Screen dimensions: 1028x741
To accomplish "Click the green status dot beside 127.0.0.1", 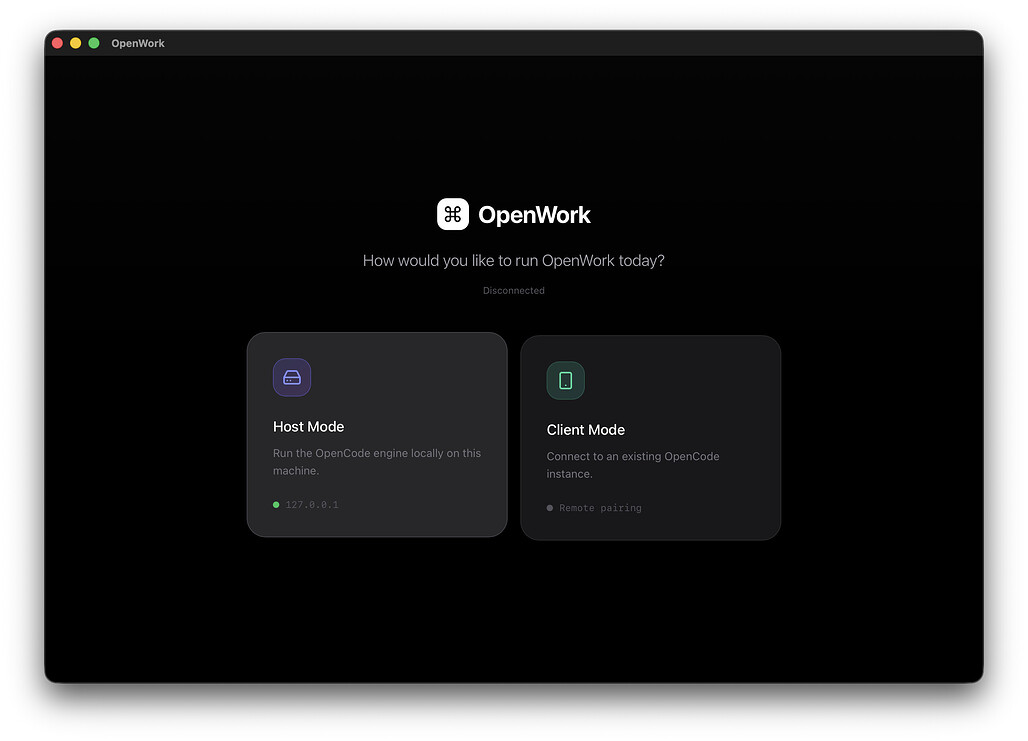I will pyautogui.click(x=276, y=505).
